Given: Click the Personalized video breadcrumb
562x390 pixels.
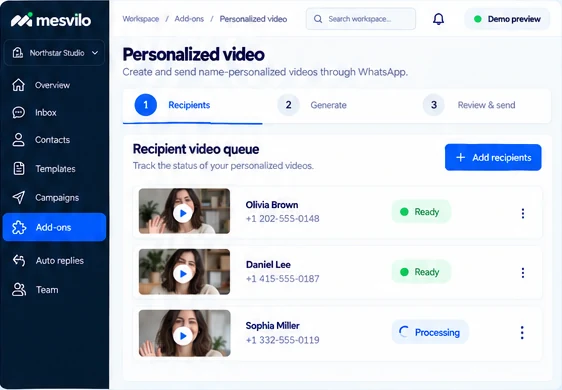Looking at the screenshot, I should tap(253, 19).
